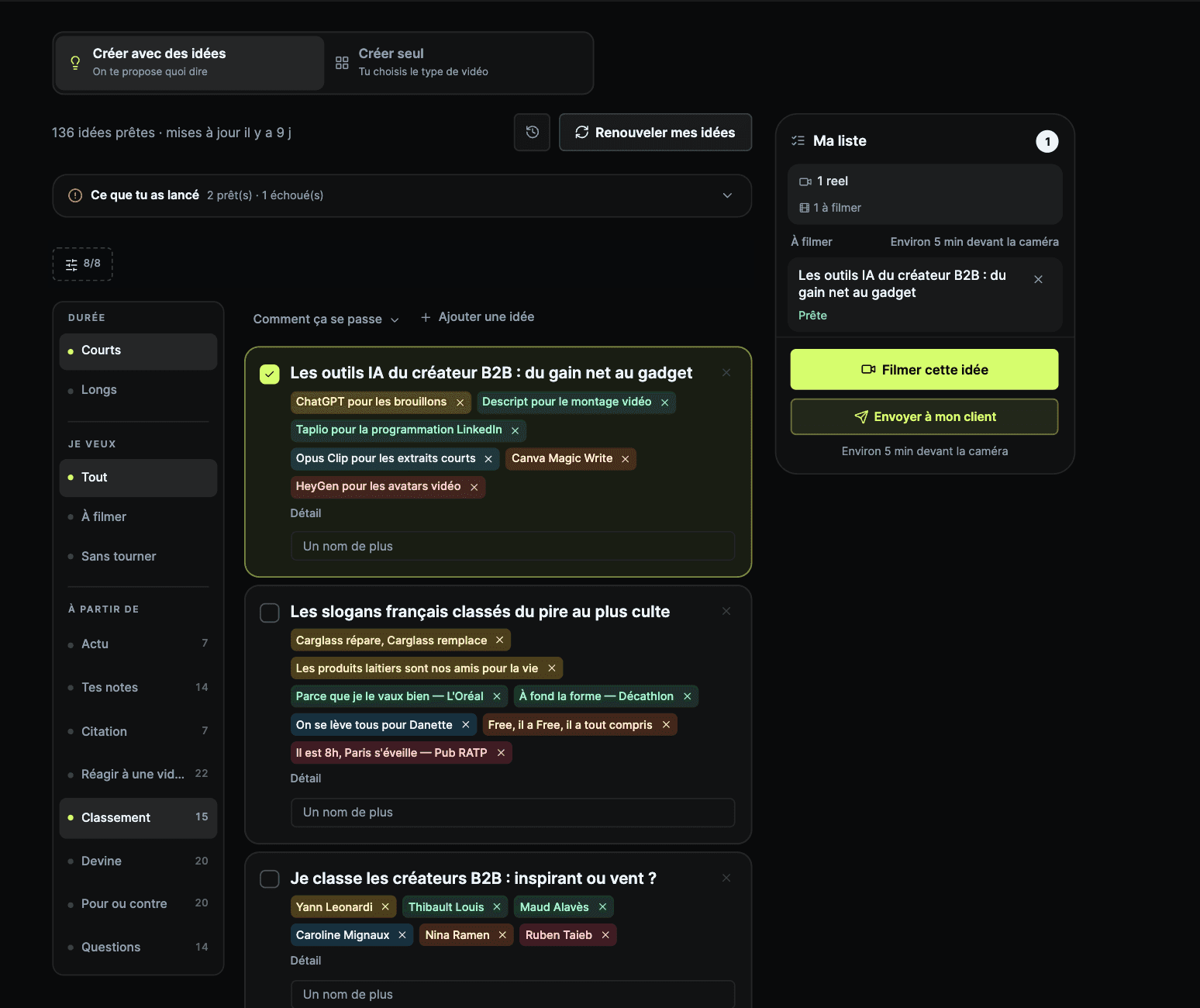Remove the Yann Leonardi tag

[x=385, y=906]
